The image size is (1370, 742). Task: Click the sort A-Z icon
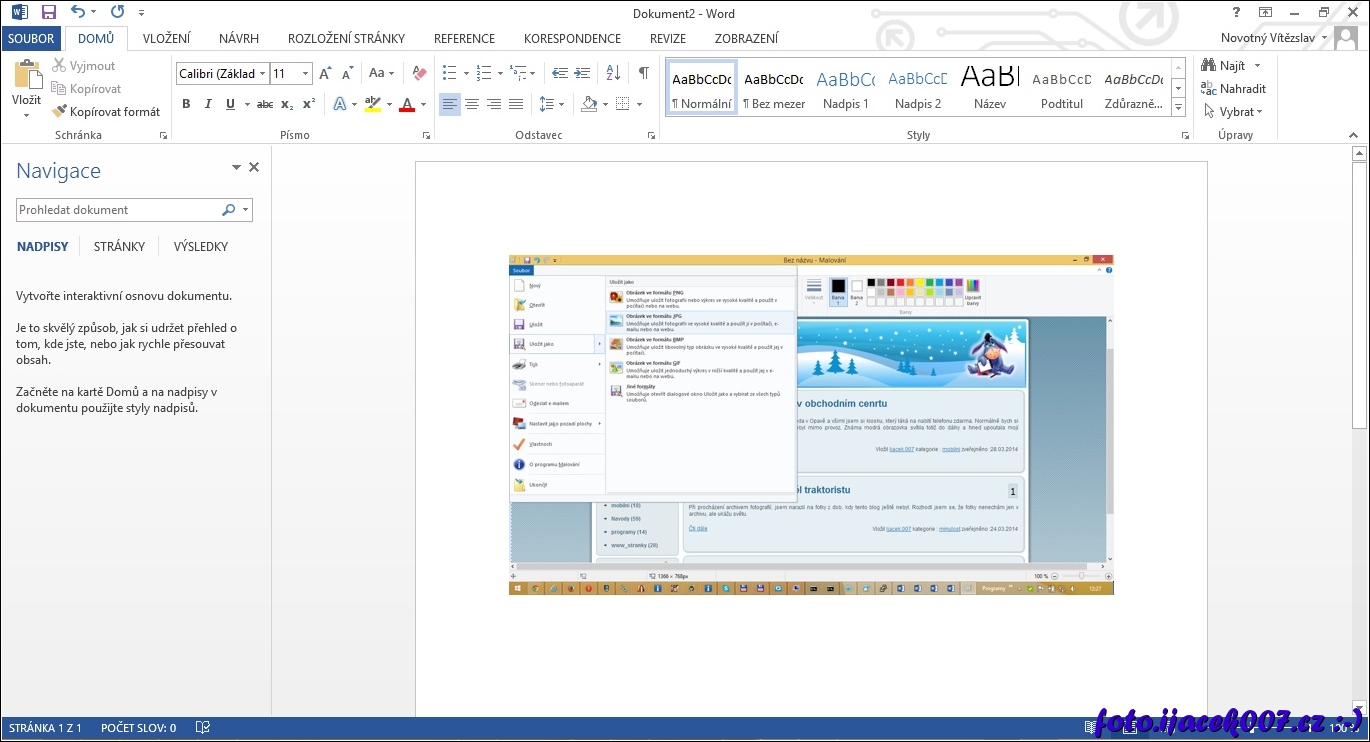coord(614,73)
